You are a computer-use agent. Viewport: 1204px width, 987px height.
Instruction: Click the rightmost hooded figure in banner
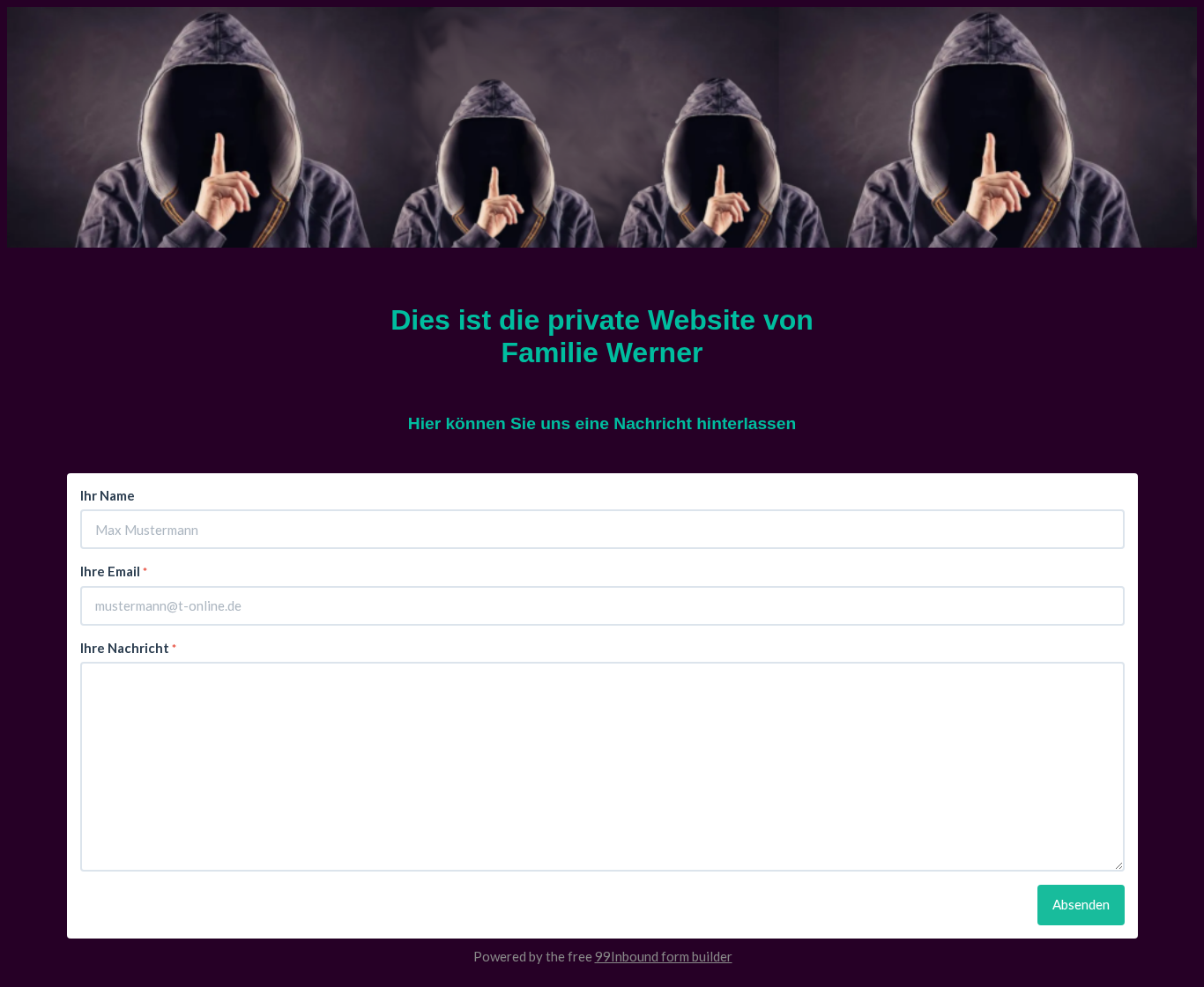992,130
